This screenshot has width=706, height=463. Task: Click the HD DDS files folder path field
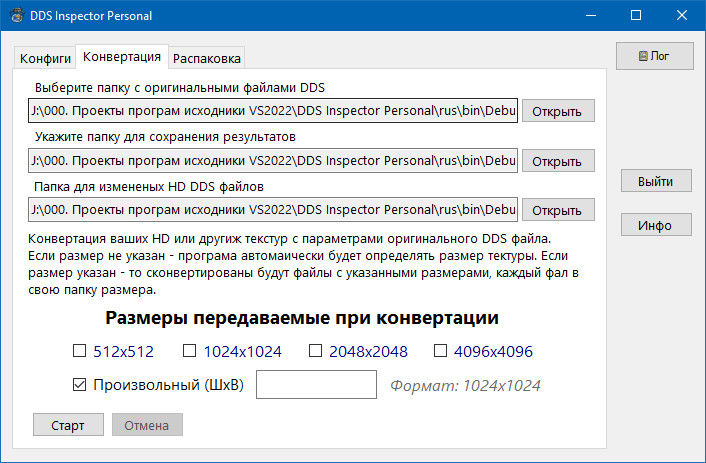pos(272,210)
